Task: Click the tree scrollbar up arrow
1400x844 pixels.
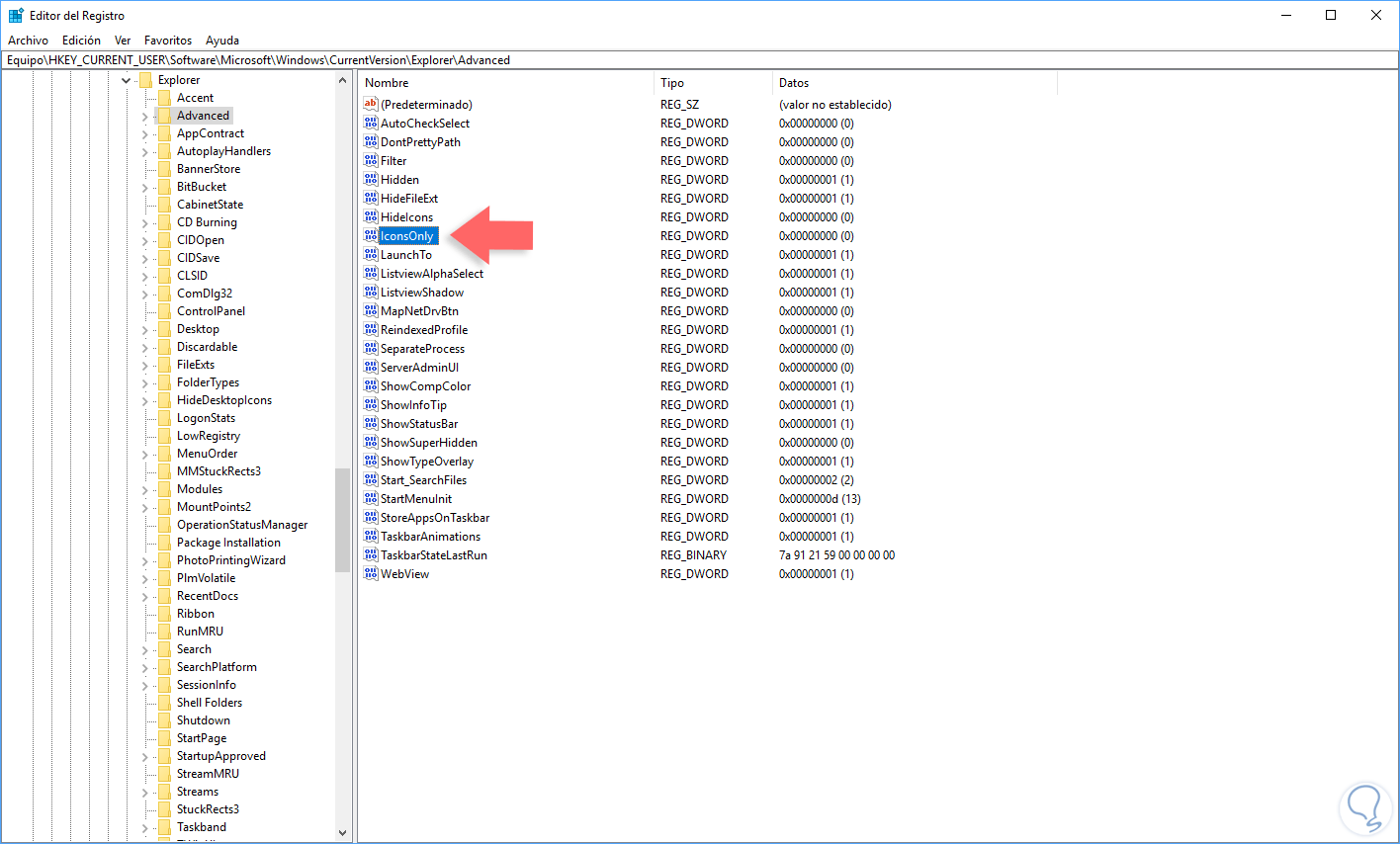Action: (343, 80)
